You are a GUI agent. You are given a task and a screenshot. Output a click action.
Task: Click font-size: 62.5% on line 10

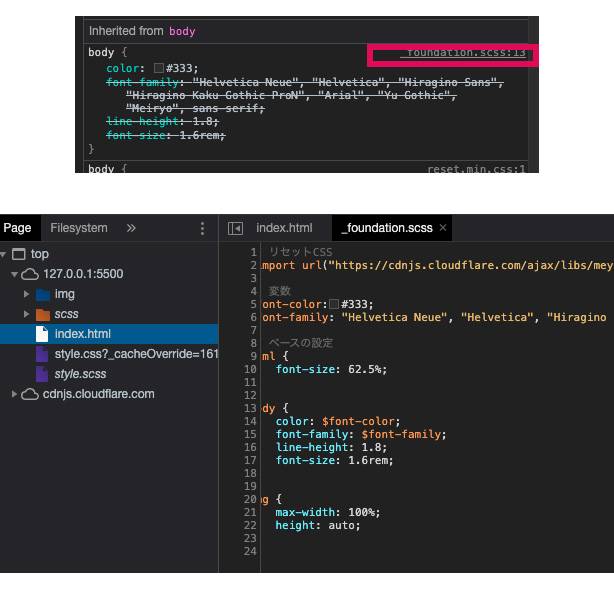331,369
